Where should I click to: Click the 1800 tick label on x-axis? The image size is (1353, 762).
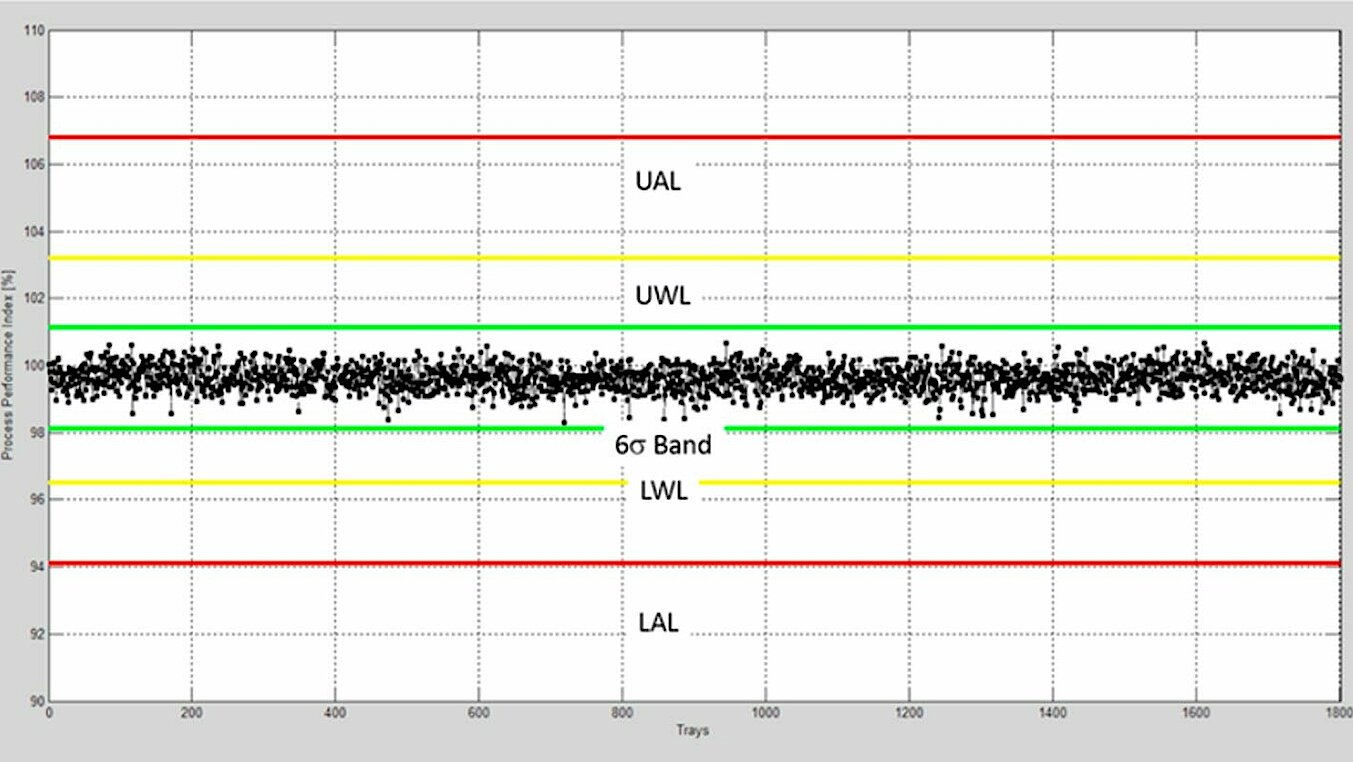1338,713
